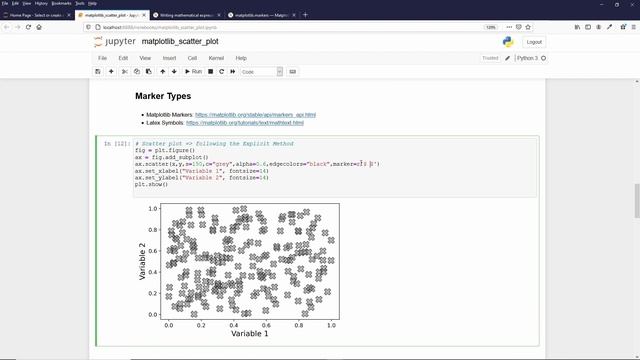Screen dimensions: 640x360
Task: Click the Marker Types heading
Action: click(163, 96)
